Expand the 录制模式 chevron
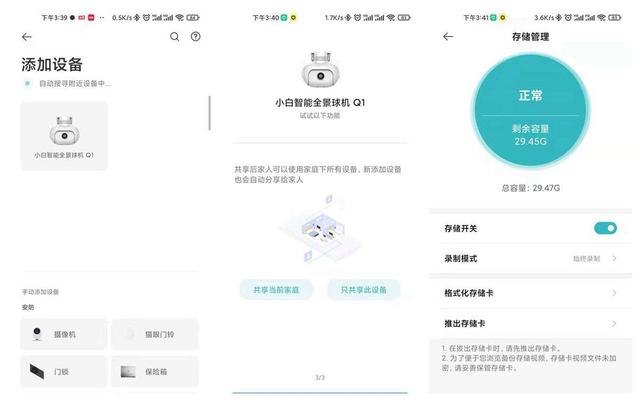The image size is (640, 400). pyautogui.click(x=614, y=258)
